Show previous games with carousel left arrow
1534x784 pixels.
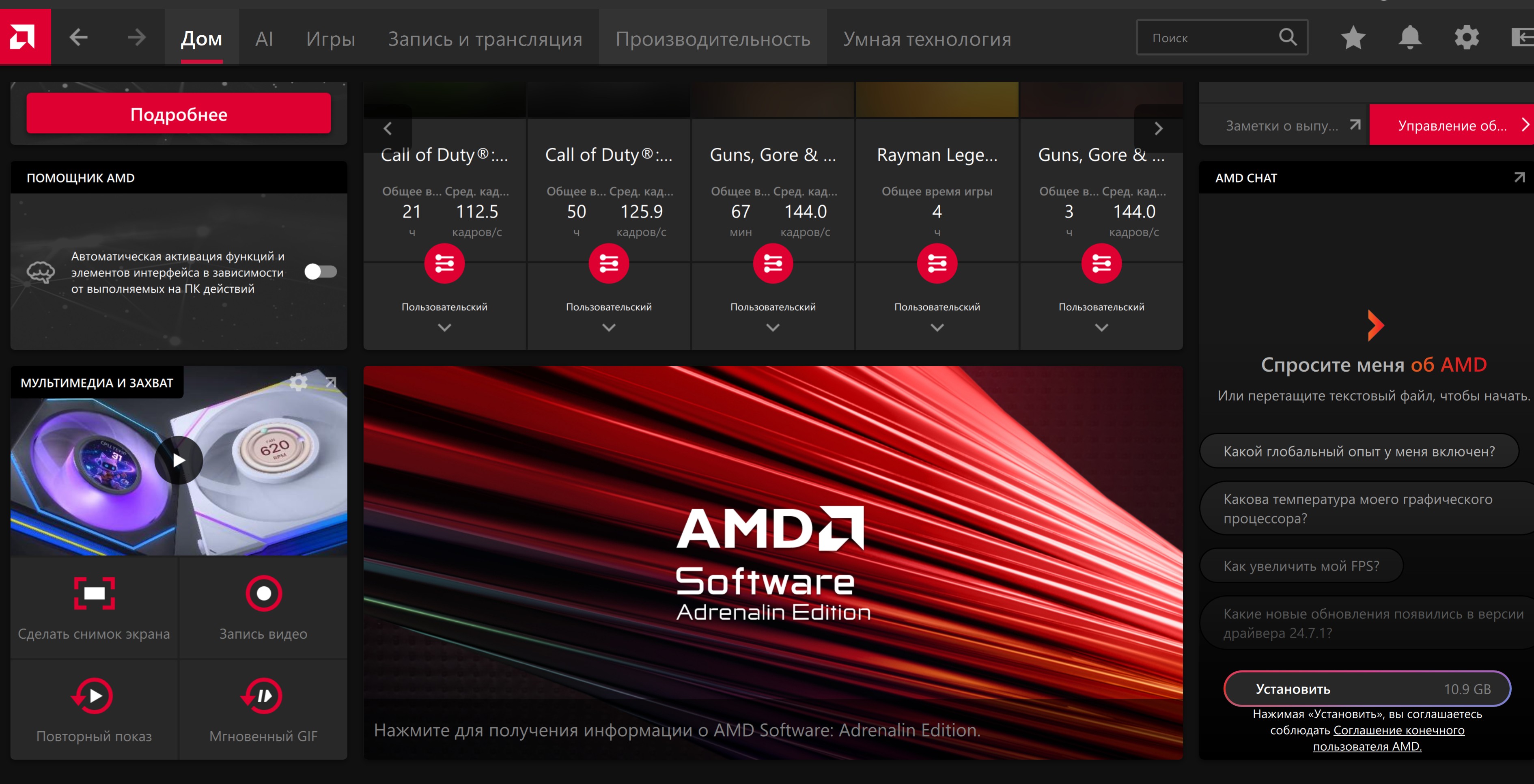[x=388, y=129]
